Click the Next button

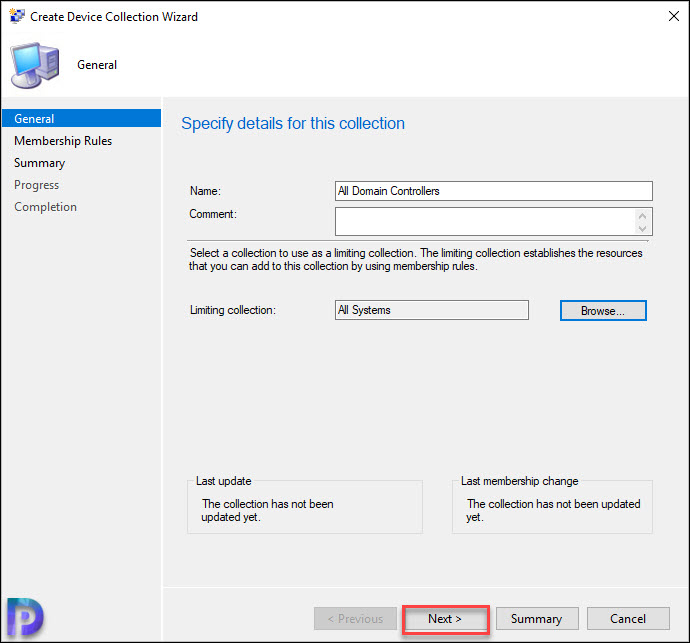tap(445, 619)
